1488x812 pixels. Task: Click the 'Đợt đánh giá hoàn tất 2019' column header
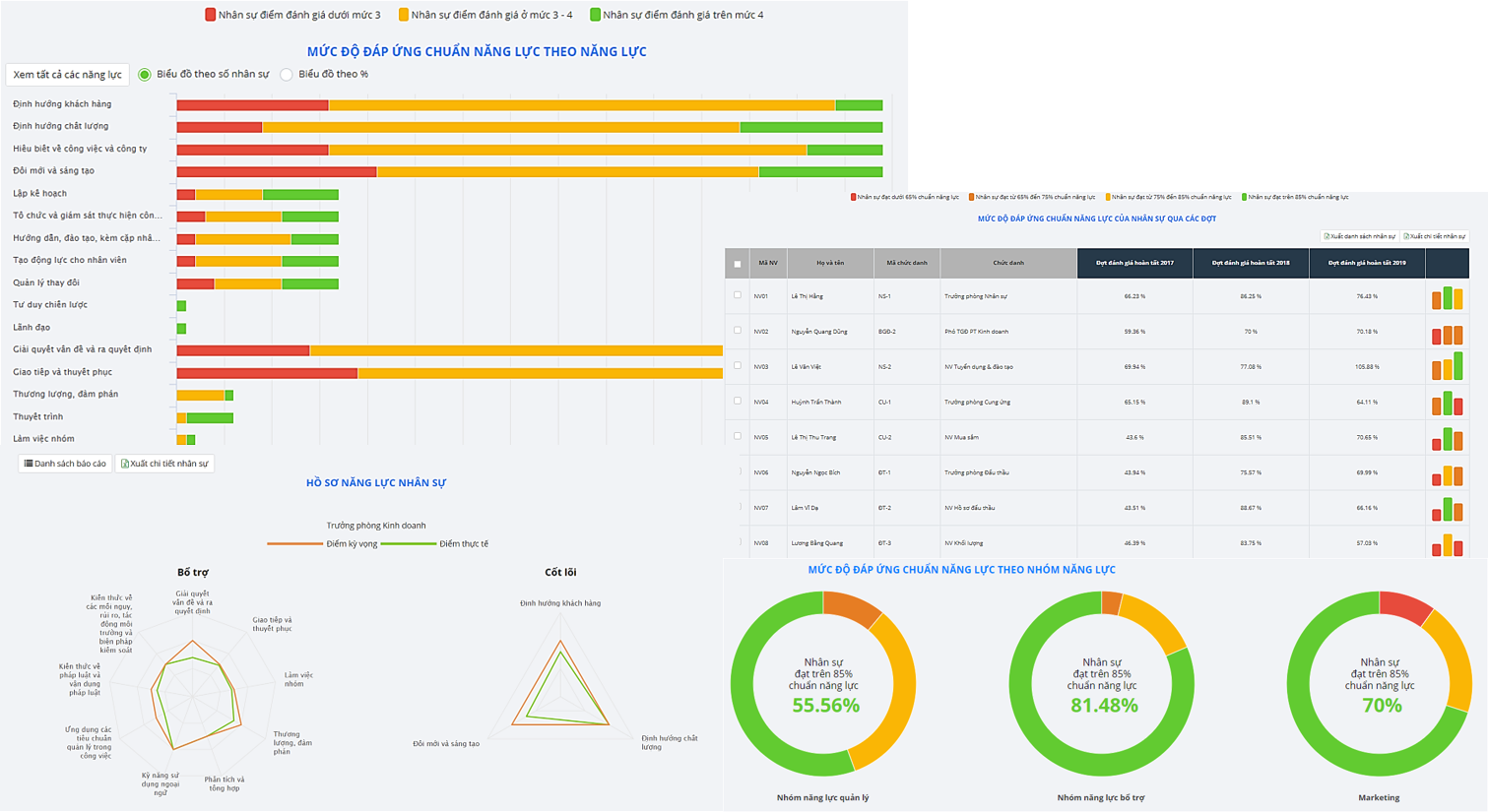click(x=1367, y=263)
